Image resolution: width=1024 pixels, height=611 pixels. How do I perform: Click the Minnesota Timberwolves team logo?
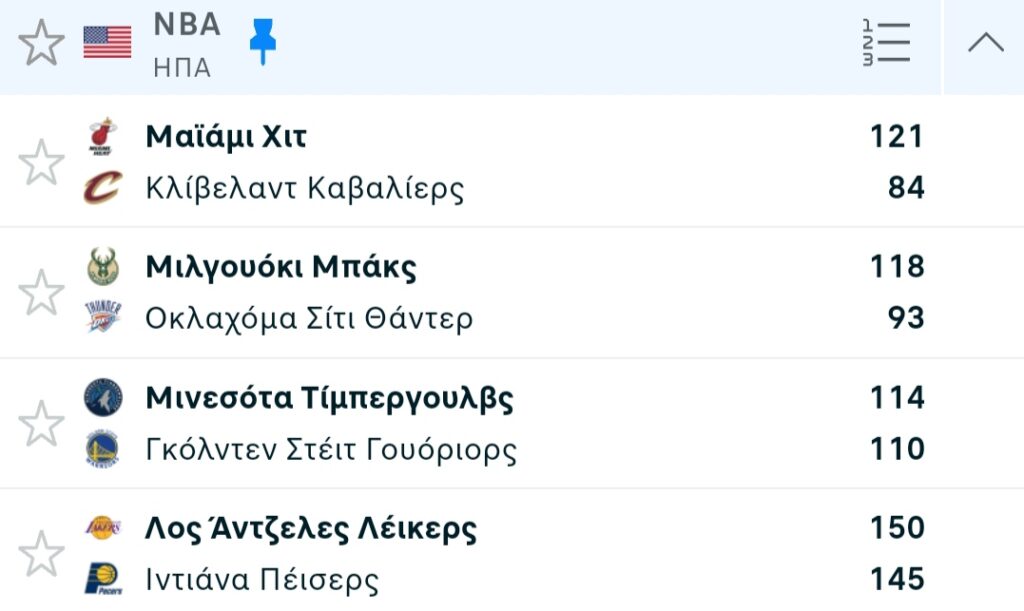pyautogui.click(x=102, y=398)
